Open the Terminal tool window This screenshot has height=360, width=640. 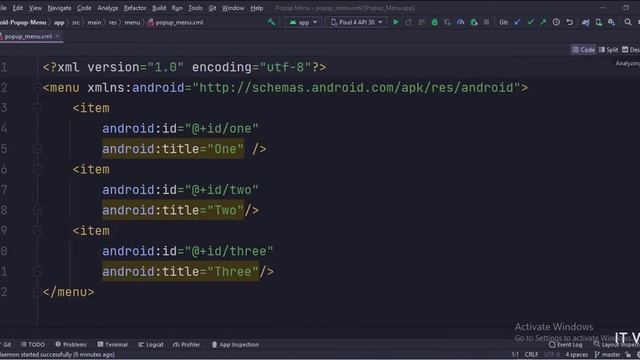[x=113, y=344]
